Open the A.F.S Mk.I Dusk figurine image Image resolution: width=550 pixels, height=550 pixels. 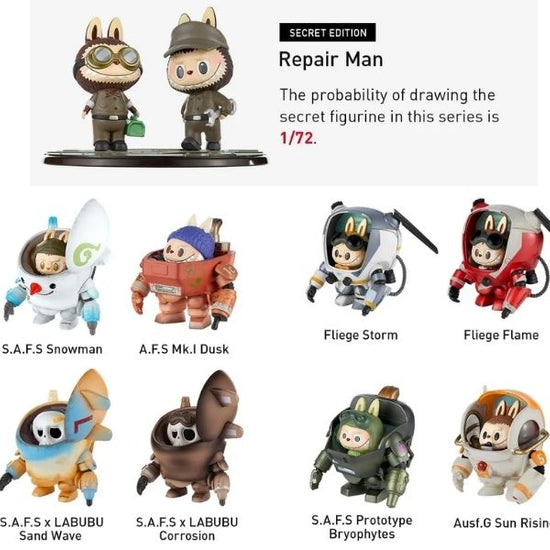(x=185, y=273)
